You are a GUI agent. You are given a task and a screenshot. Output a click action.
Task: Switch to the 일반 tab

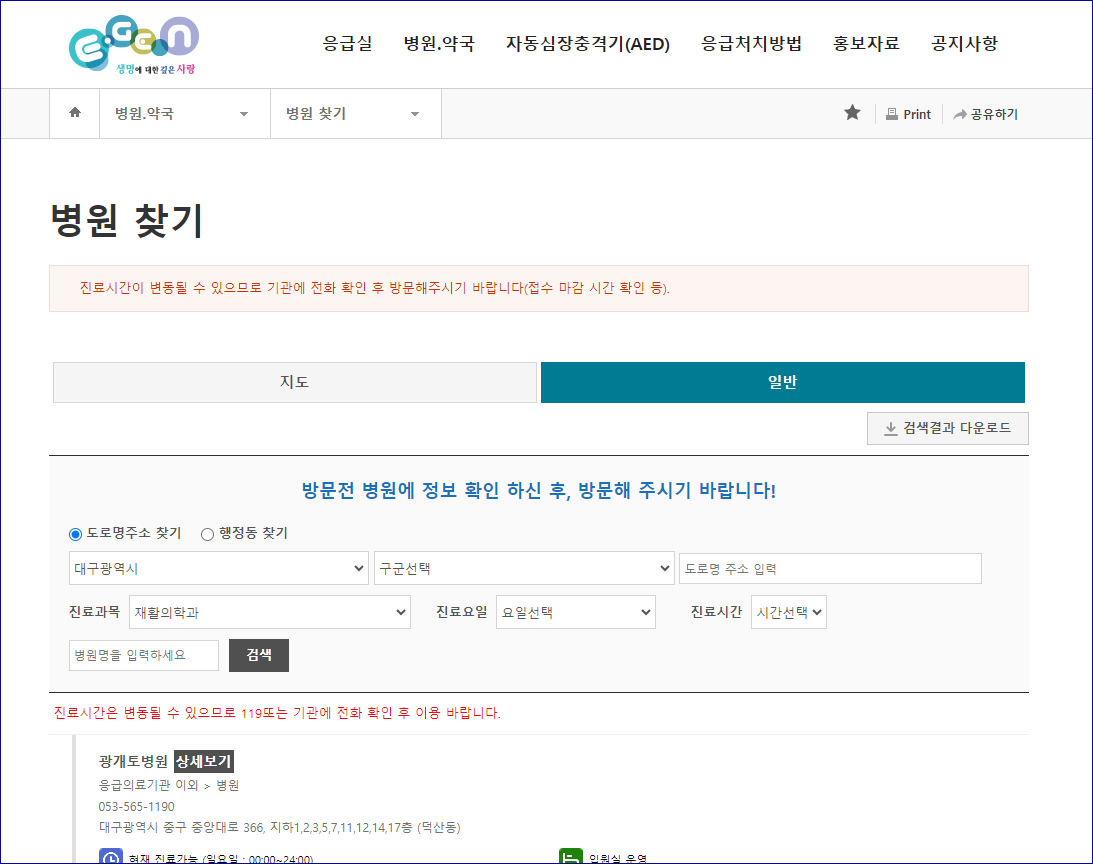pyautogui.click(x=783, y=382)
